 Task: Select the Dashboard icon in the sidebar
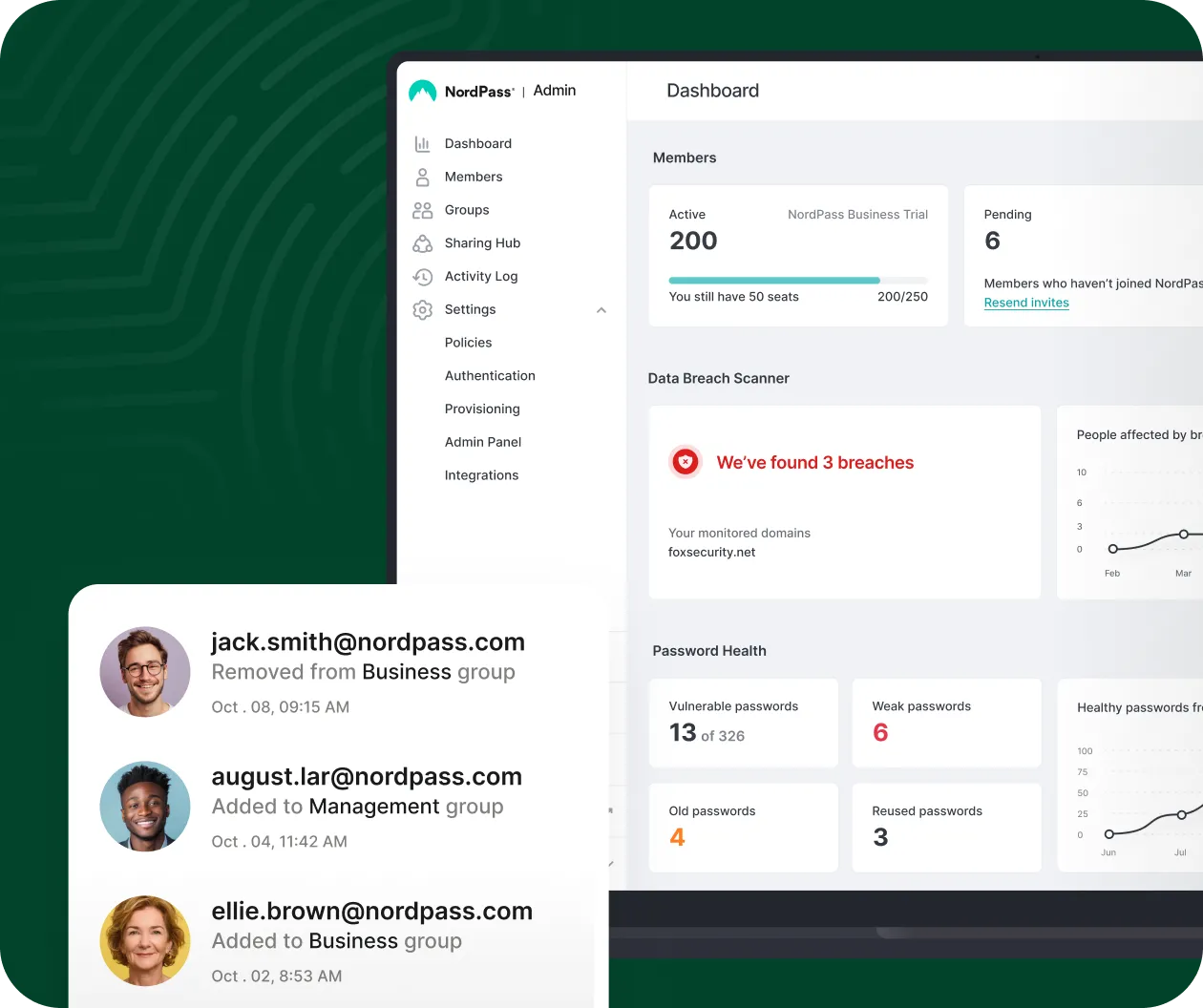[423, 143]
